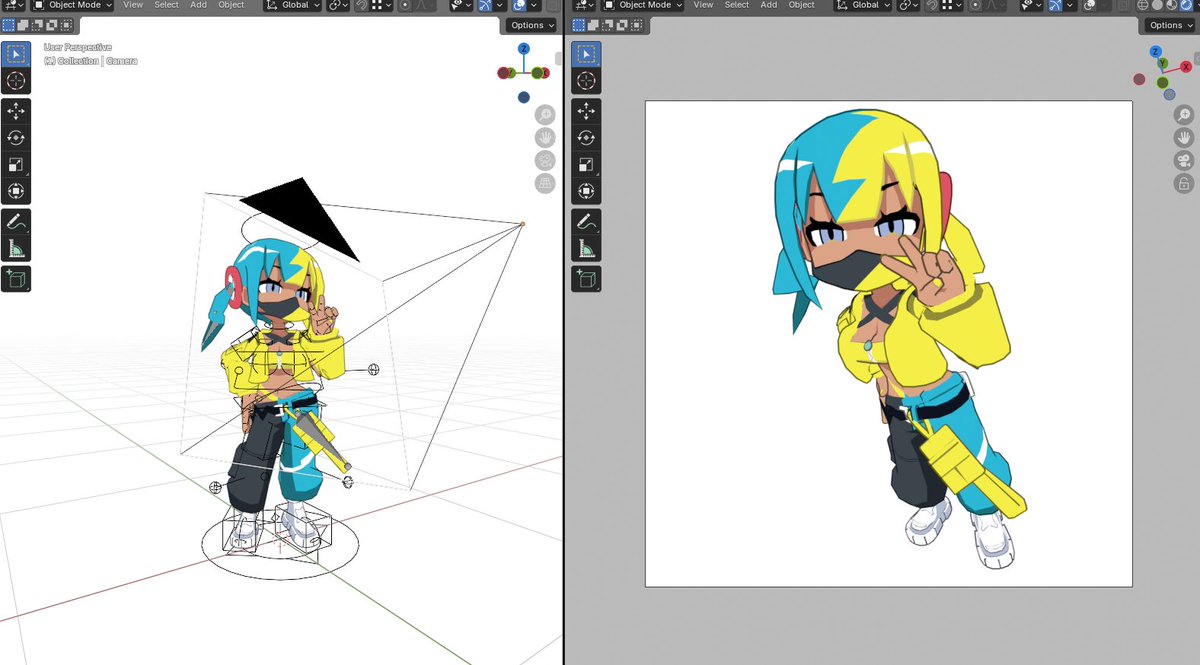This screenshot has height=665, width=1200.
Task: Select the Scale tool in right viewport toolbar
Action: pos(587,165)
